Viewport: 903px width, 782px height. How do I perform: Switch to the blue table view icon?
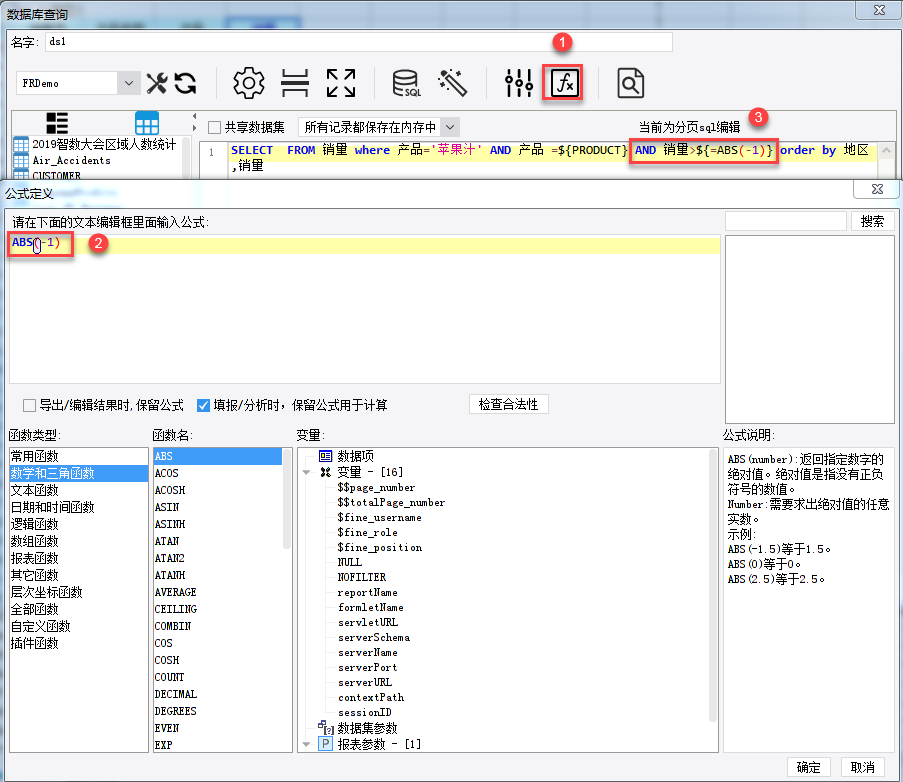[x=146, y=123]
